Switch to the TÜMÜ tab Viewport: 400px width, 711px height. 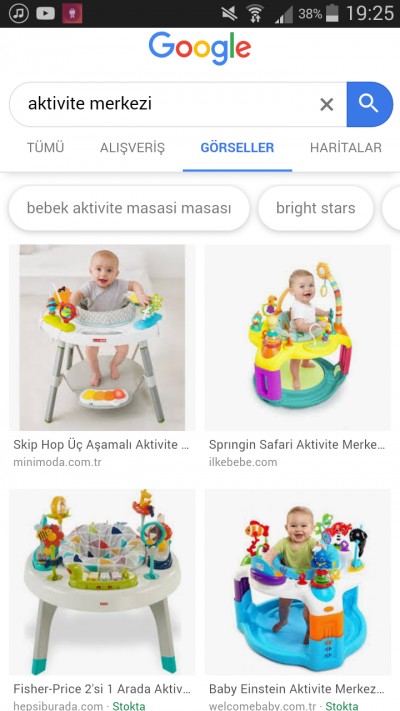[x=45, y=148]
